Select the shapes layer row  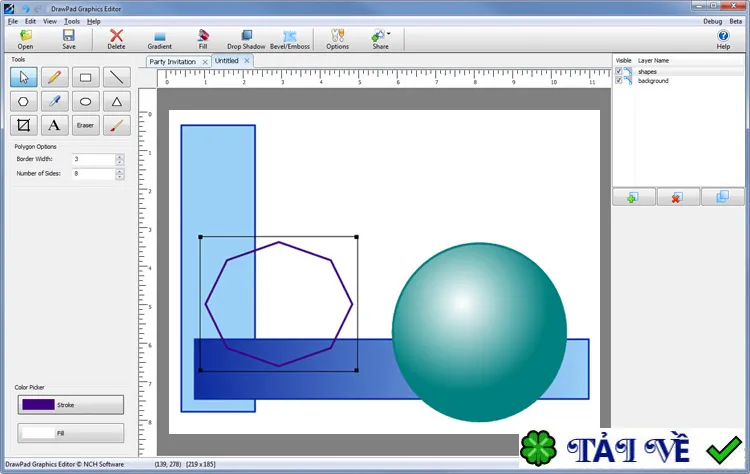678,71
